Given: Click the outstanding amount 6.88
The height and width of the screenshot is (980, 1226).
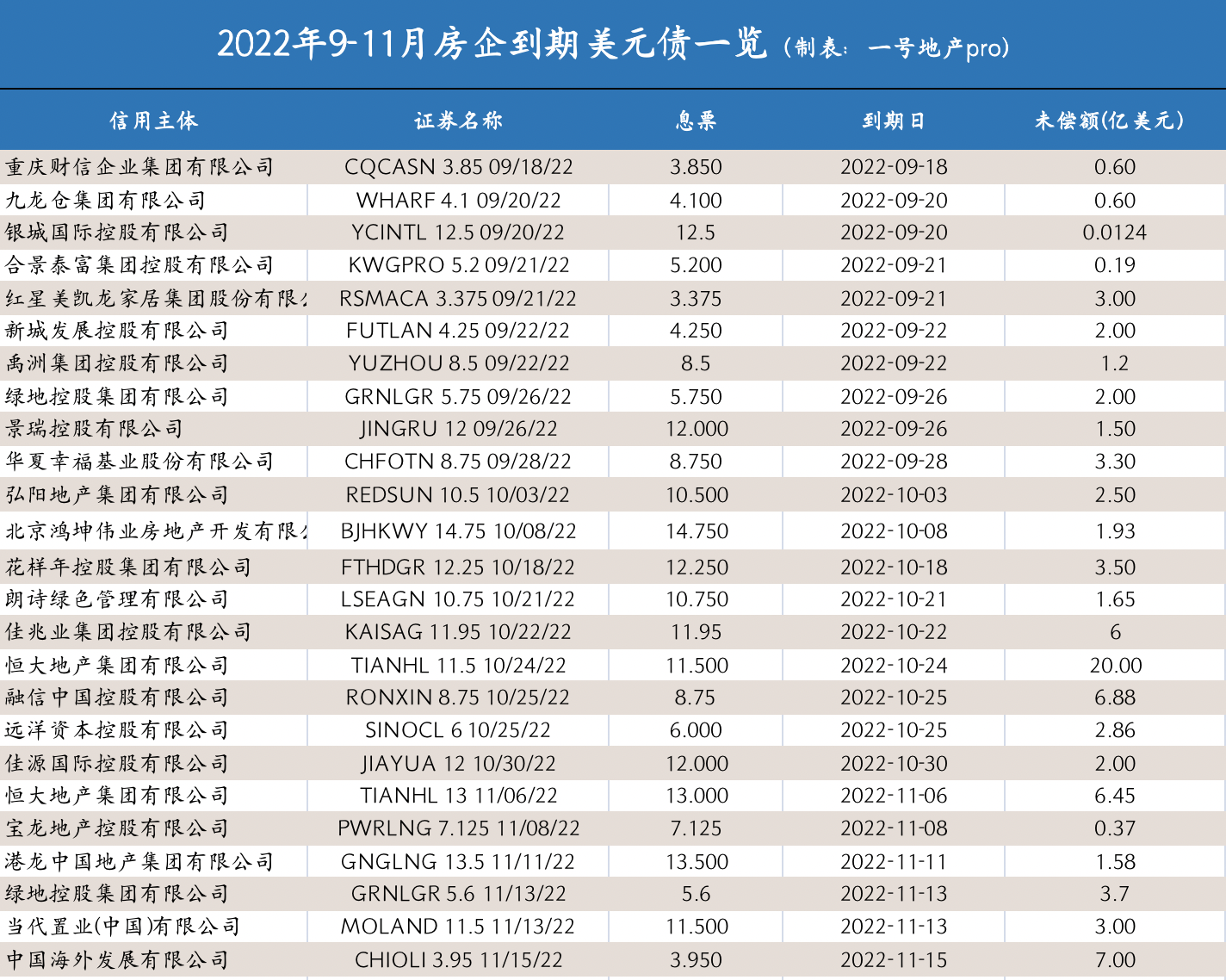Looking at the screenshot, I should [1115, 698].
